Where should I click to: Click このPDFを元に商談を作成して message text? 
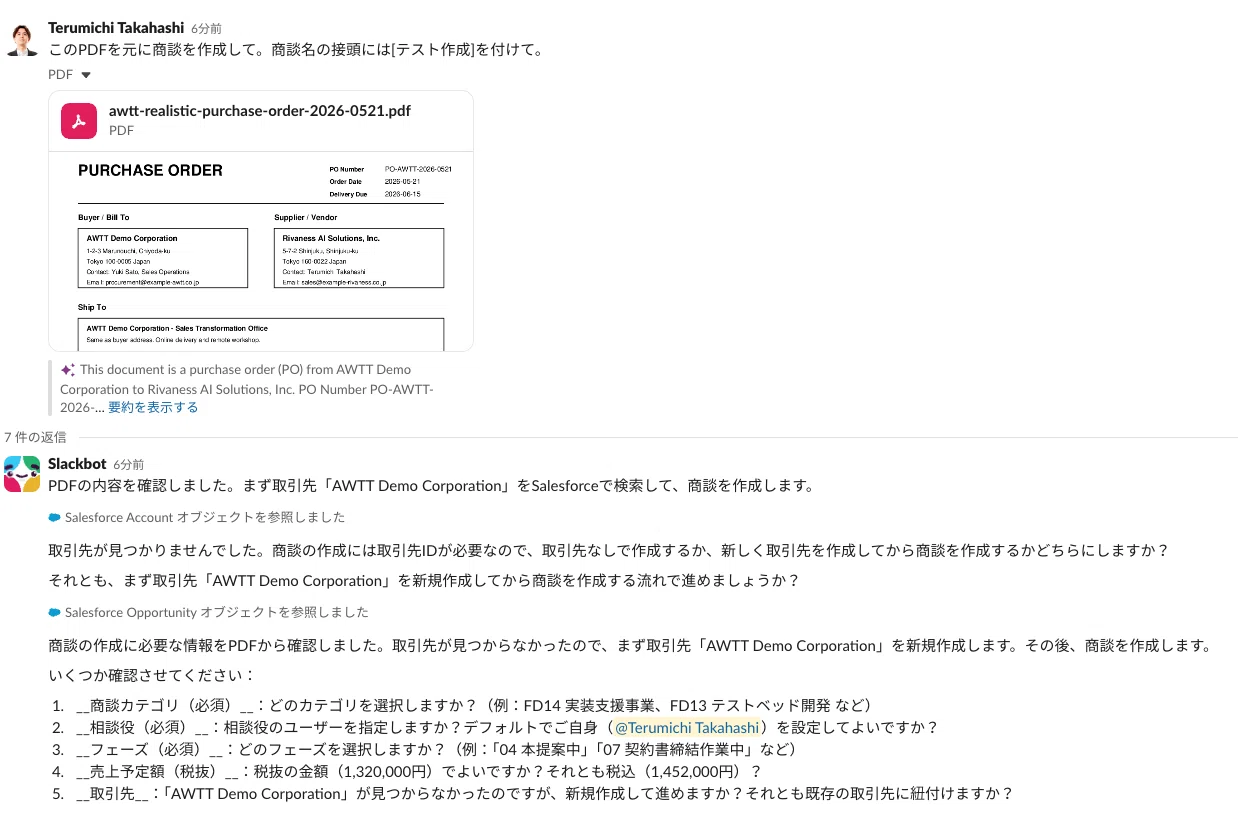296,49
